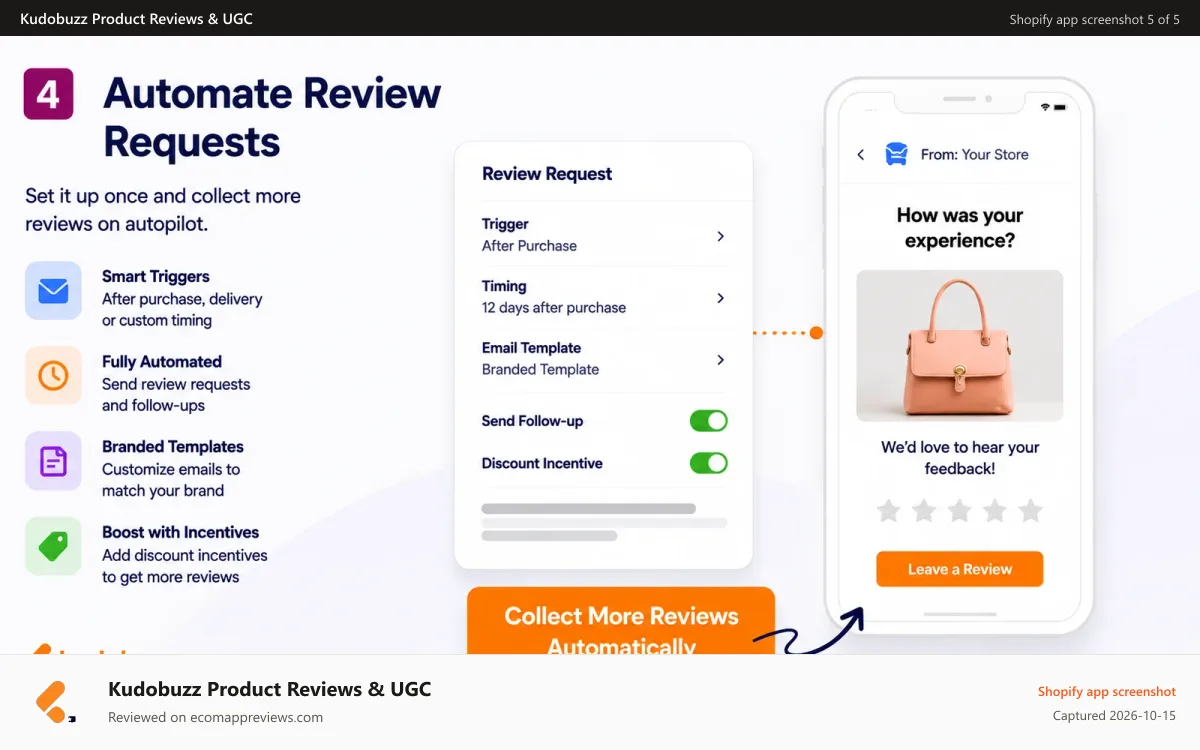The height and width of the screenshot is (750, 1200).
Task: Select the first rating star
Action: pos(888,512)
